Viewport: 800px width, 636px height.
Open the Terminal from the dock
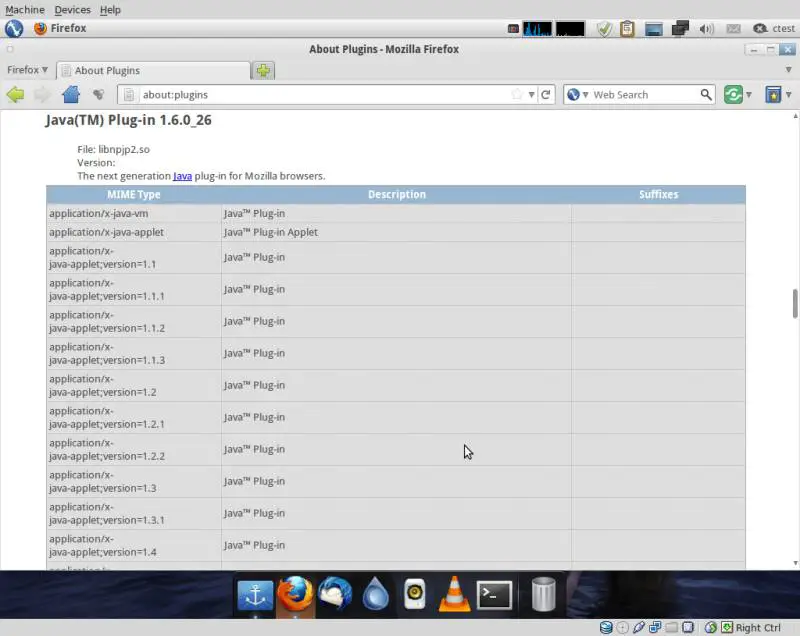pyautogui.click(x=494, y=594)
